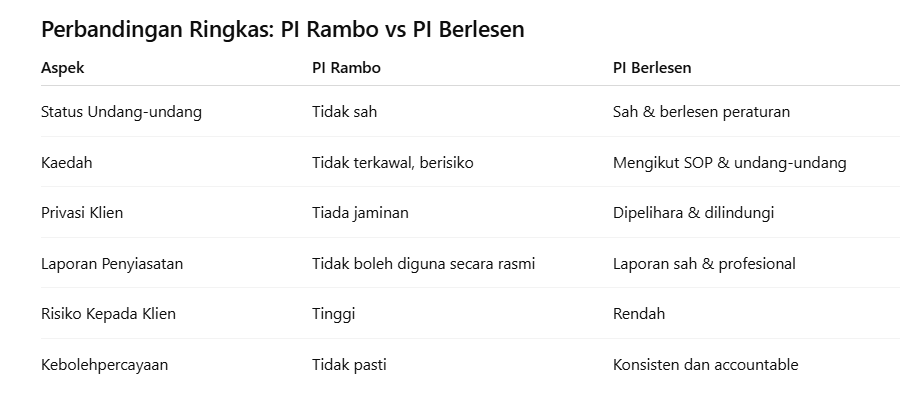Select the 'Sah & berlesen peraturan' cell

tap(701, 112)
